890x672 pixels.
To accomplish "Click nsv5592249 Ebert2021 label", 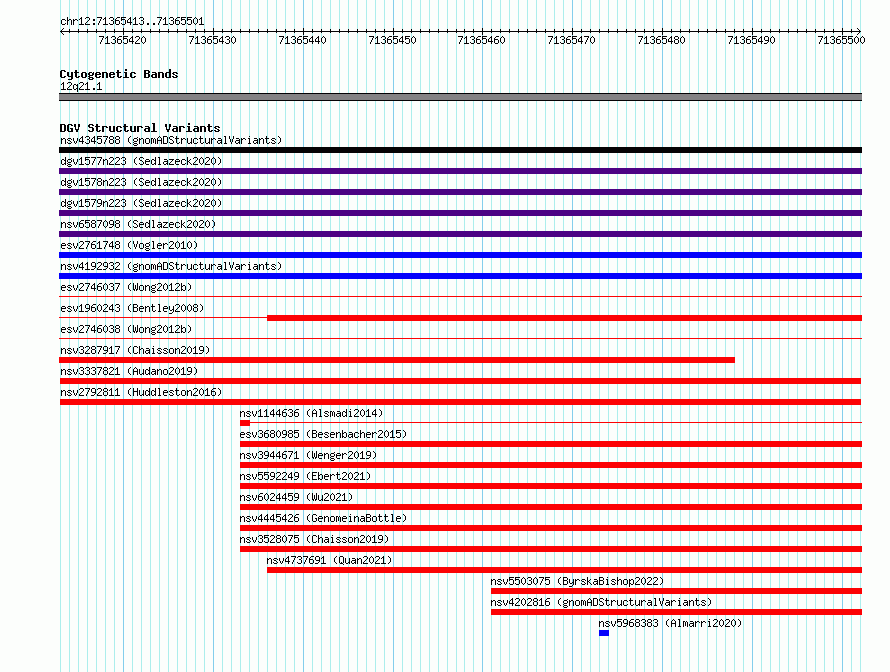I will click(x=305, y=476).
